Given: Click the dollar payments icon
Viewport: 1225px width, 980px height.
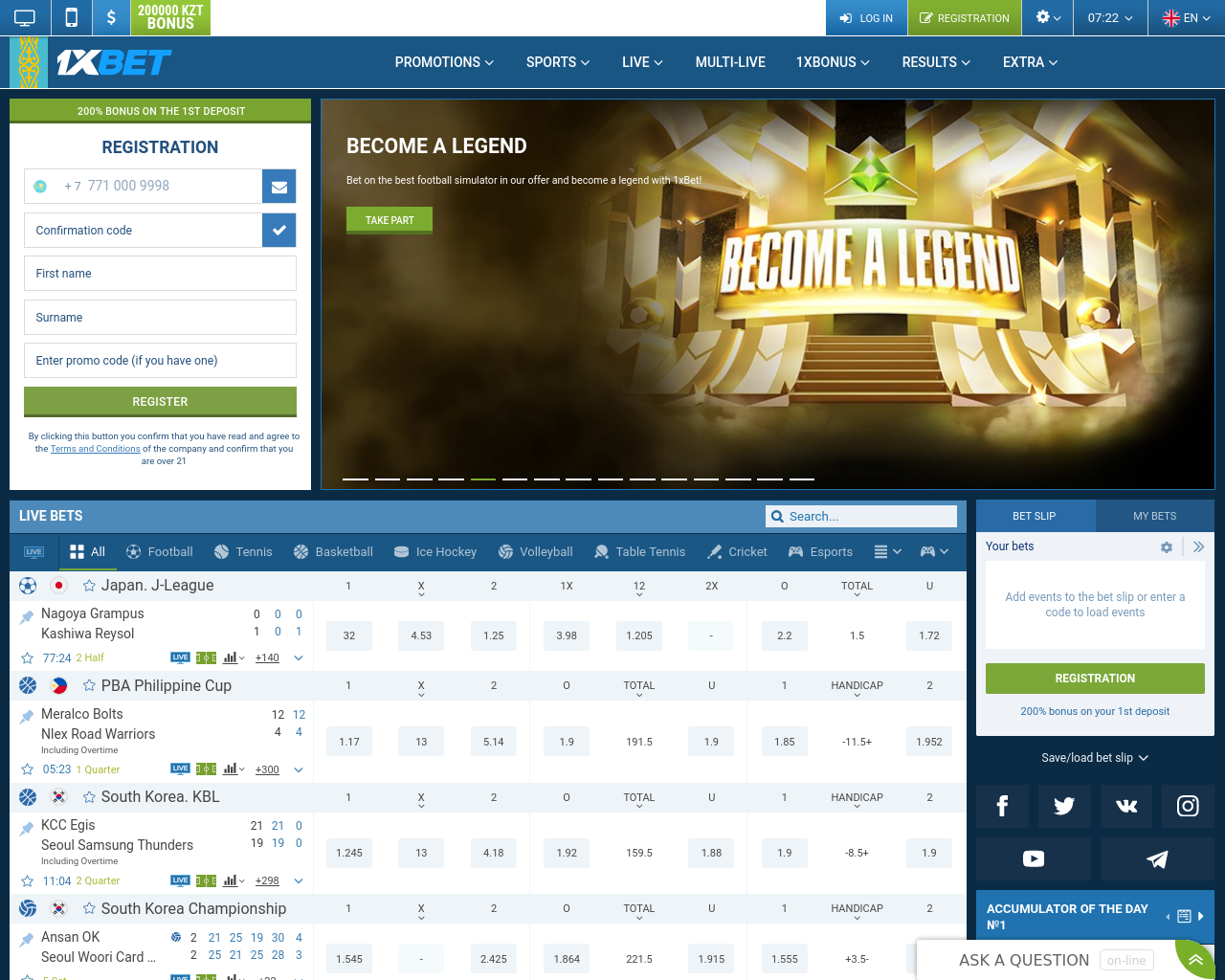Looking at the screenshot, I should [111, 17].
